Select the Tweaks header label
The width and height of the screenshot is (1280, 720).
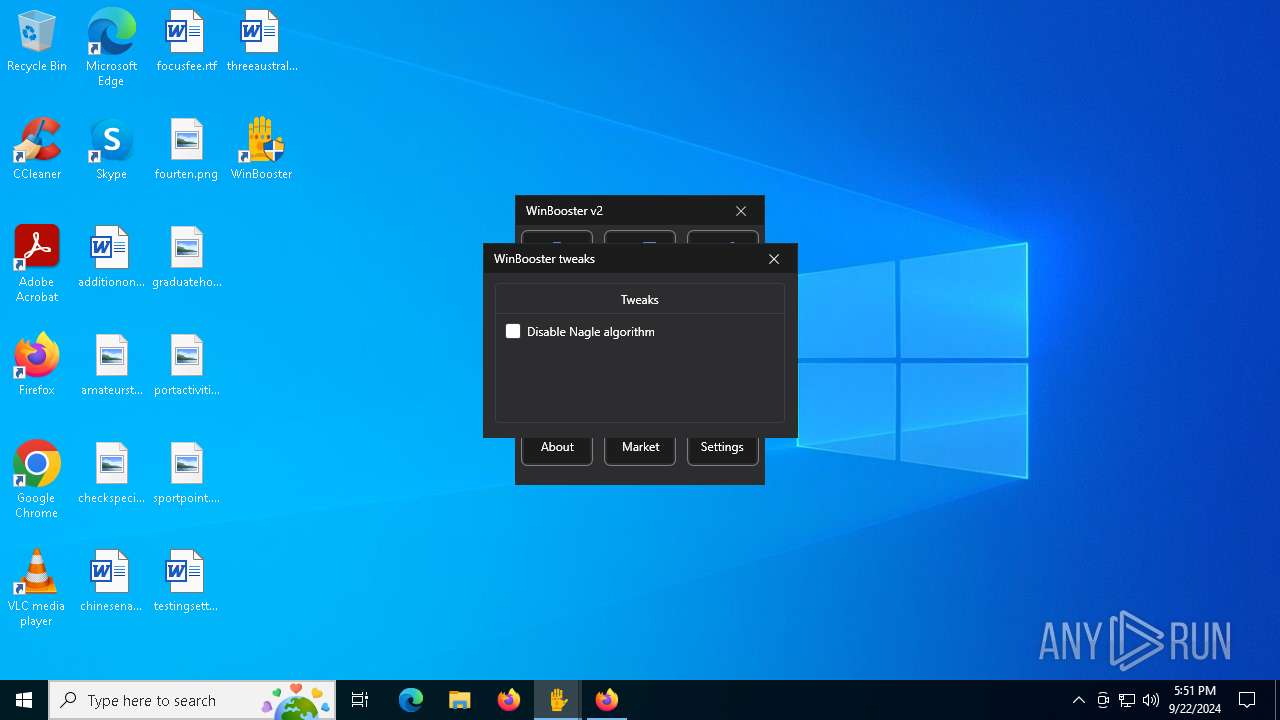[639, 299]
